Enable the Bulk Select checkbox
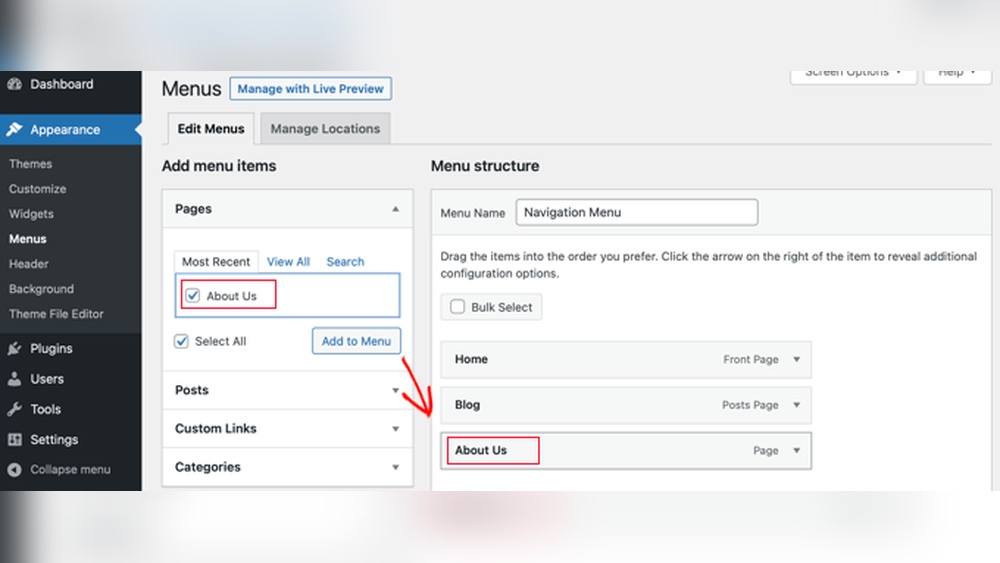Viewport: 1000px width, 563px height. coord(457,307)
